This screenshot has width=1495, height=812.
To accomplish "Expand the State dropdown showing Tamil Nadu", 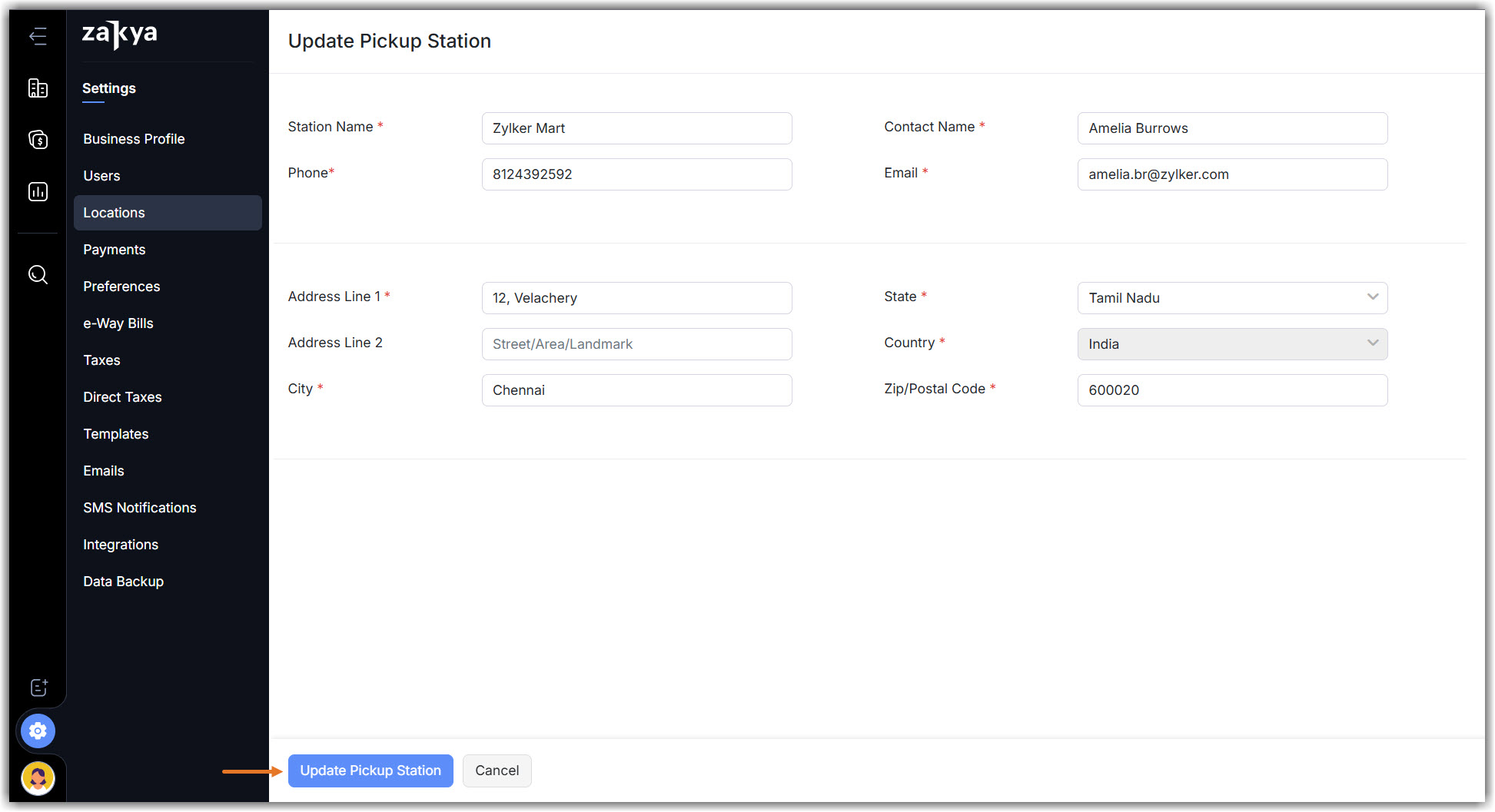I will (1232, 298).
